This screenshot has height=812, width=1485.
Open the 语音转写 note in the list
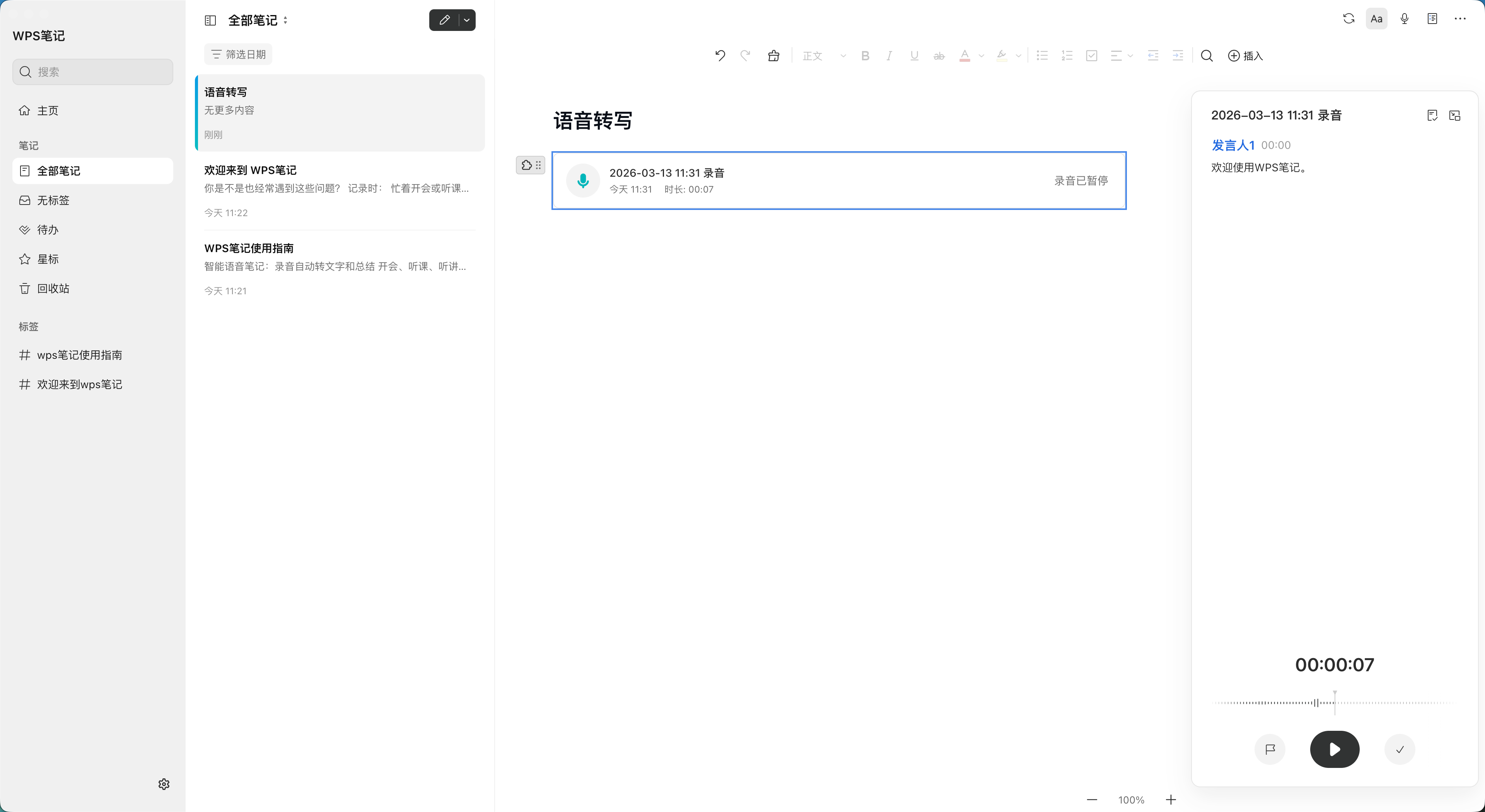tap(340, 113)
